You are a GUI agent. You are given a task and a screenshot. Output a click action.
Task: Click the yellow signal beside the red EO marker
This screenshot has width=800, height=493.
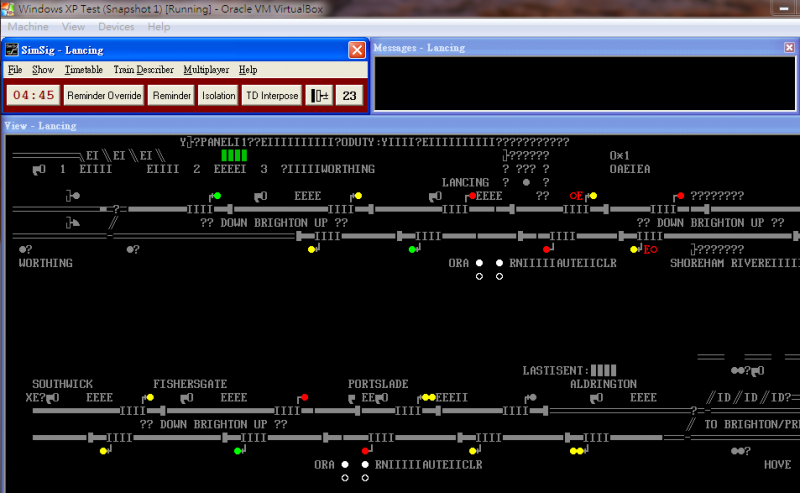click(634, 250)
